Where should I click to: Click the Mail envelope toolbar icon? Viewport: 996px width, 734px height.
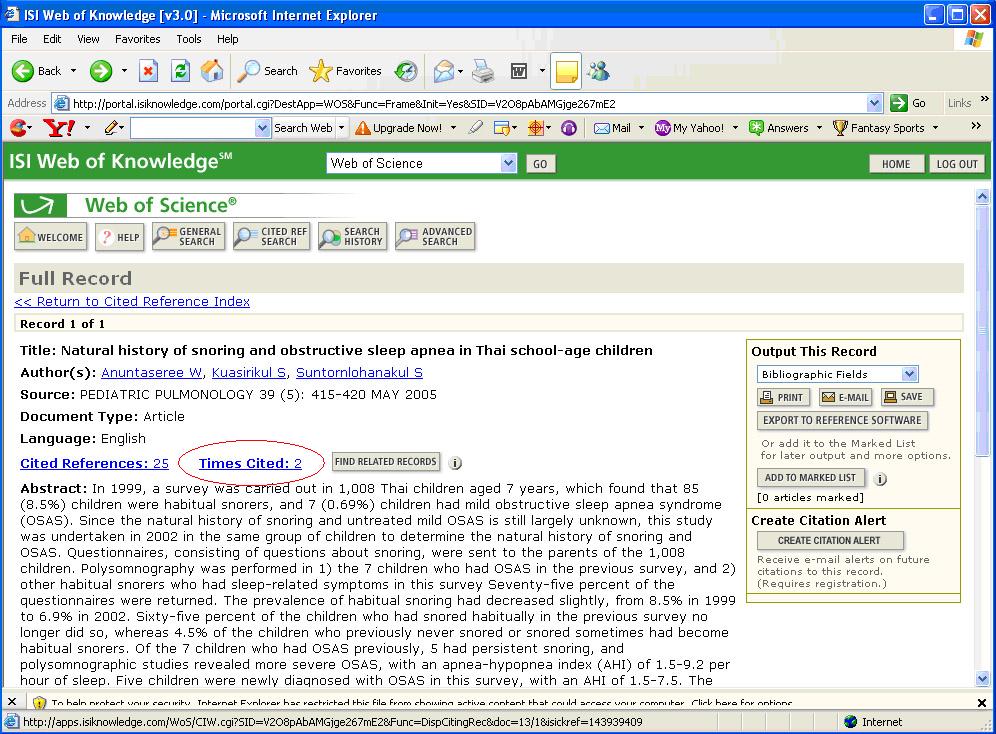click(x=444, y=71)
